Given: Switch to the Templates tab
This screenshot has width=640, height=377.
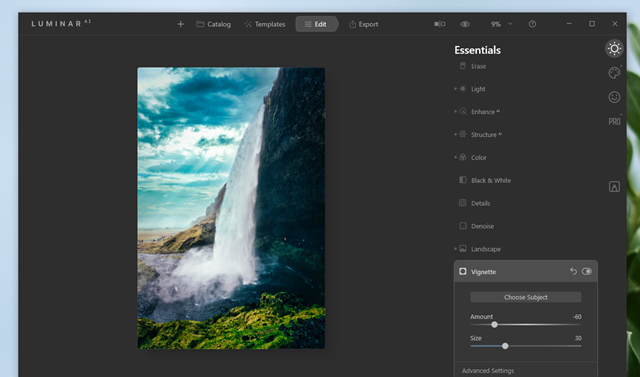Looking at the screenshot, I should [x=265, y=24].
